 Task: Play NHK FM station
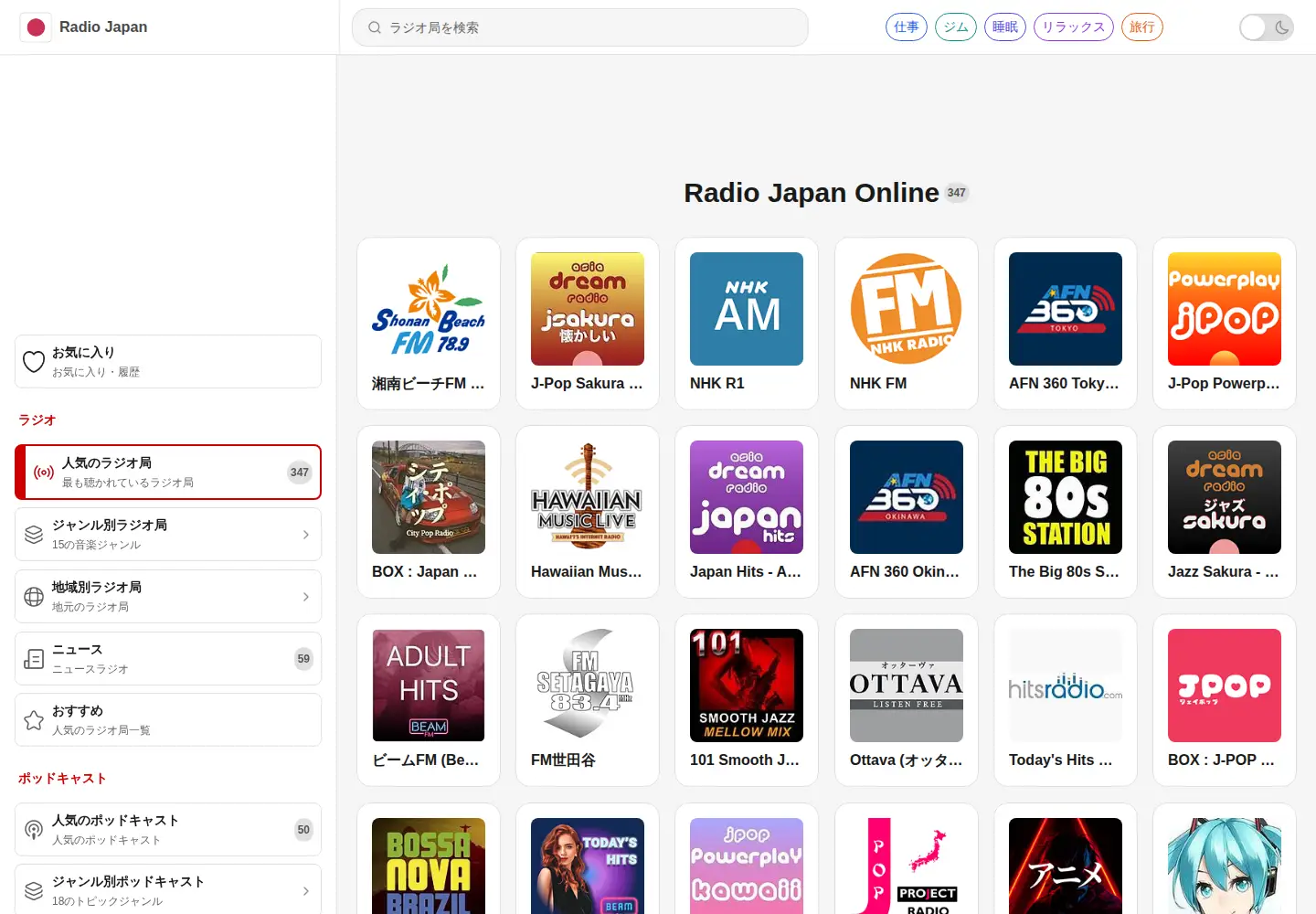[x=907, y=324]
